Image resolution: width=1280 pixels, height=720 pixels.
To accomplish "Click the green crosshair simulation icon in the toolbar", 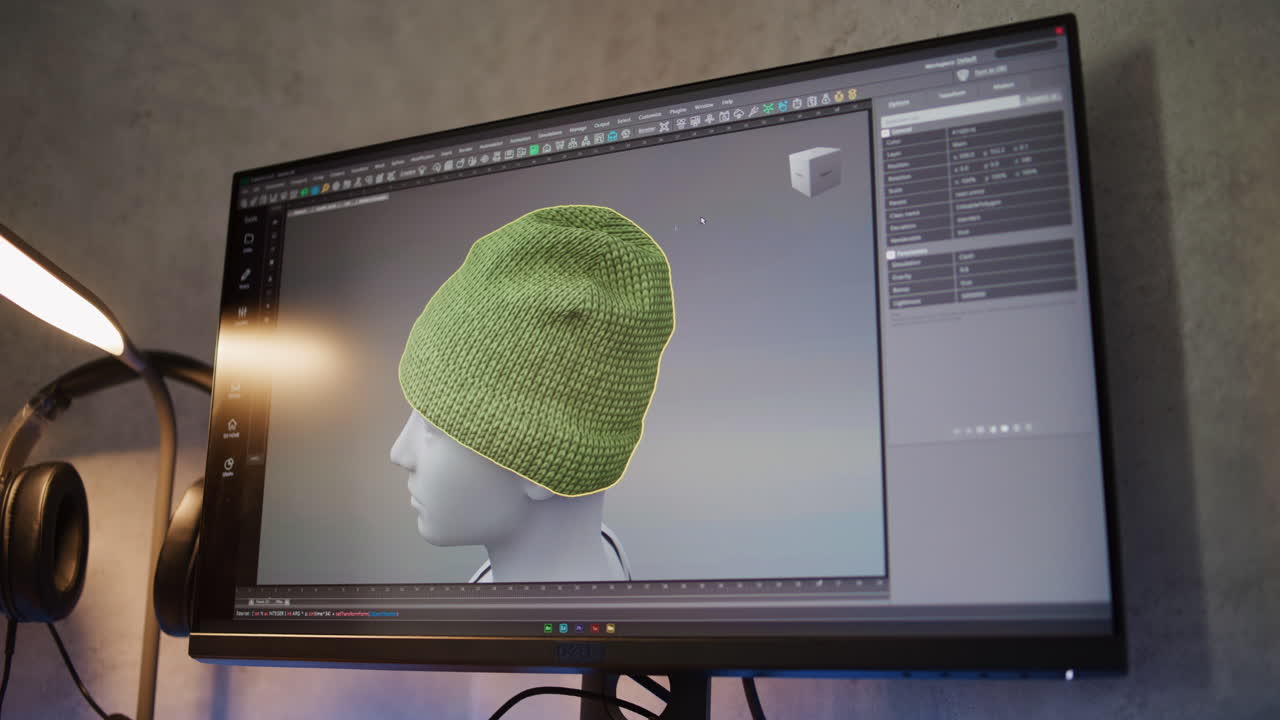I will click(767, 108).
